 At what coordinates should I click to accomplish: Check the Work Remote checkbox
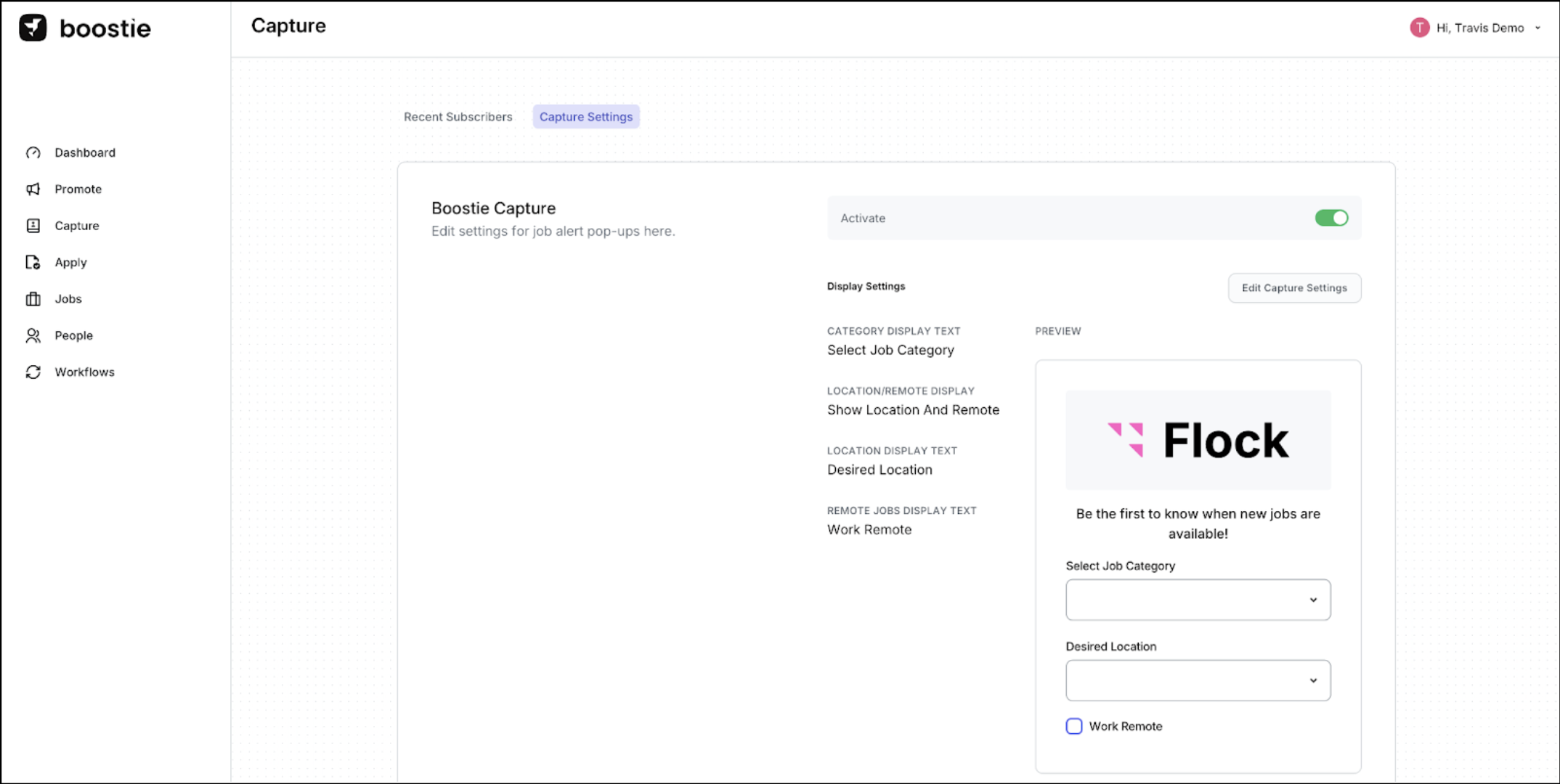(1073, 726)
